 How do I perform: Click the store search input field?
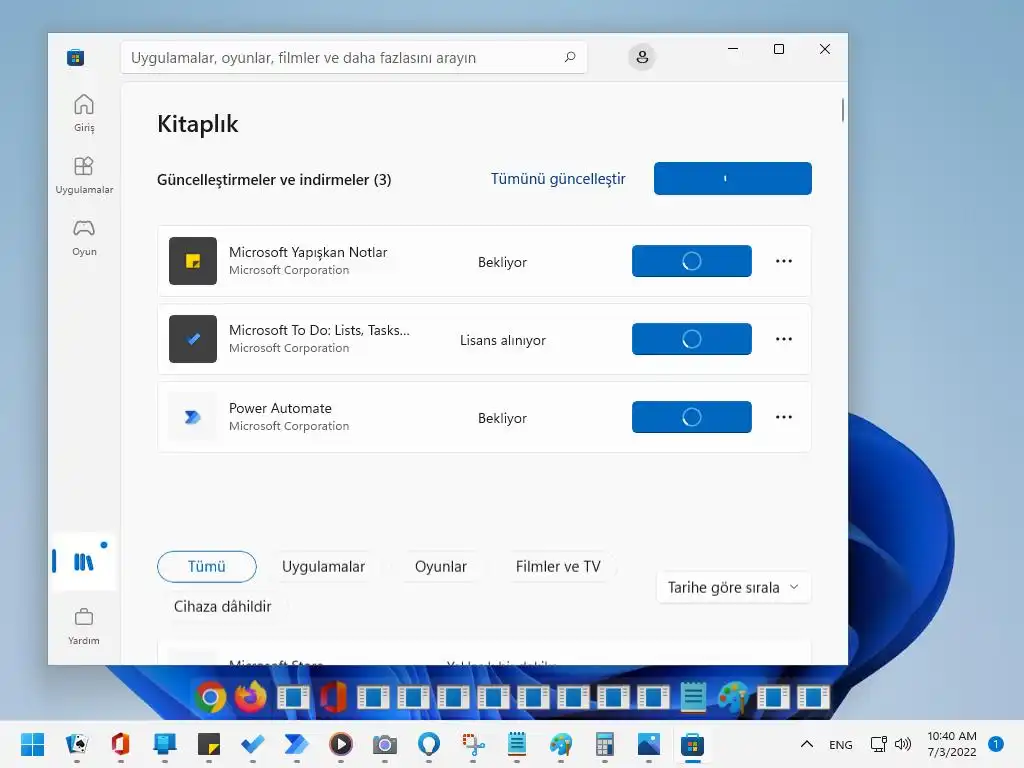pos(354,57)
